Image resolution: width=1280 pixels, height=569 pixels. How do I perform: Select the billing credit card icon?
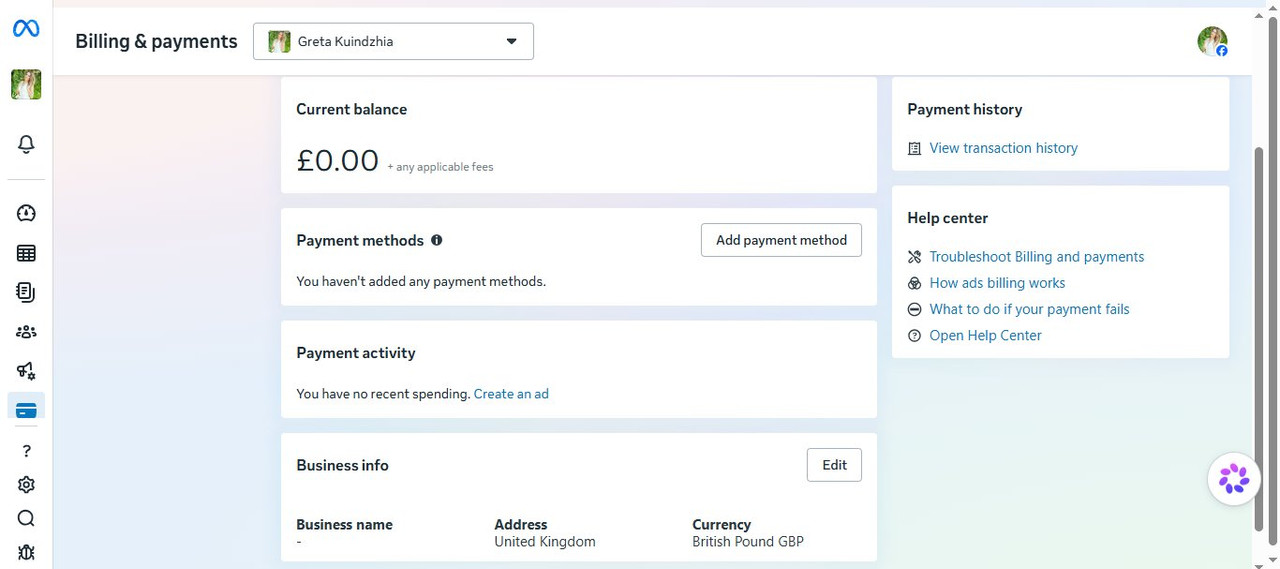(x=26, y=410)
